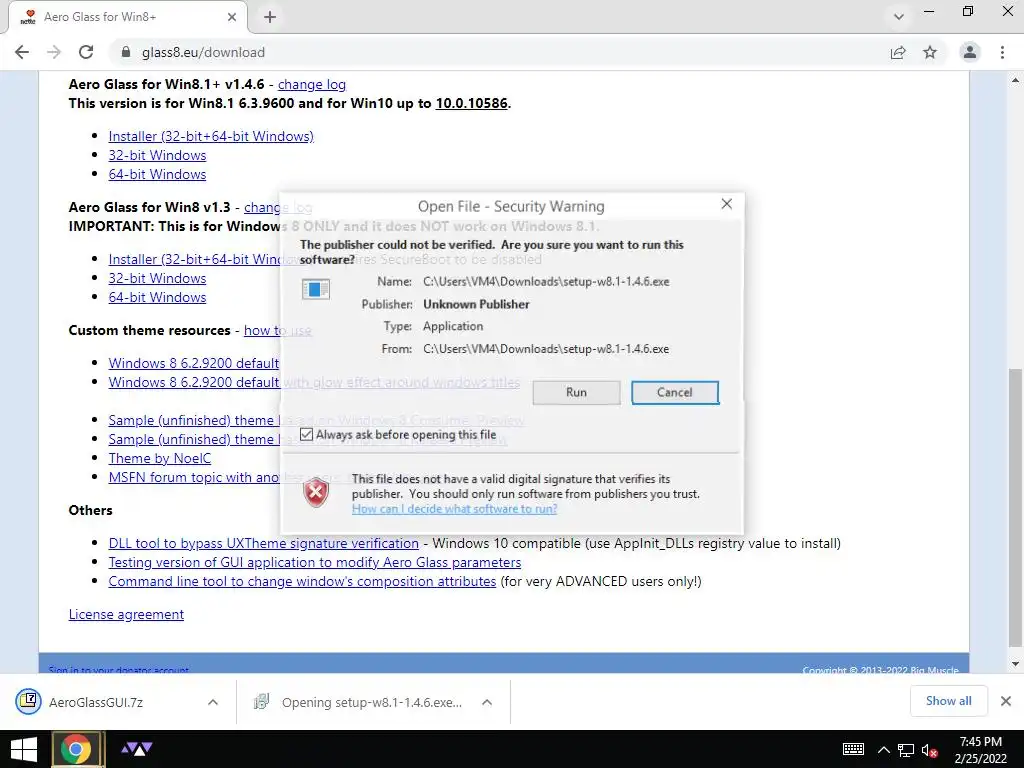The image size is (1024, 768).
Task: Click the application file icon in dialog
Action: pyautogui.click(x=315, y=289)
